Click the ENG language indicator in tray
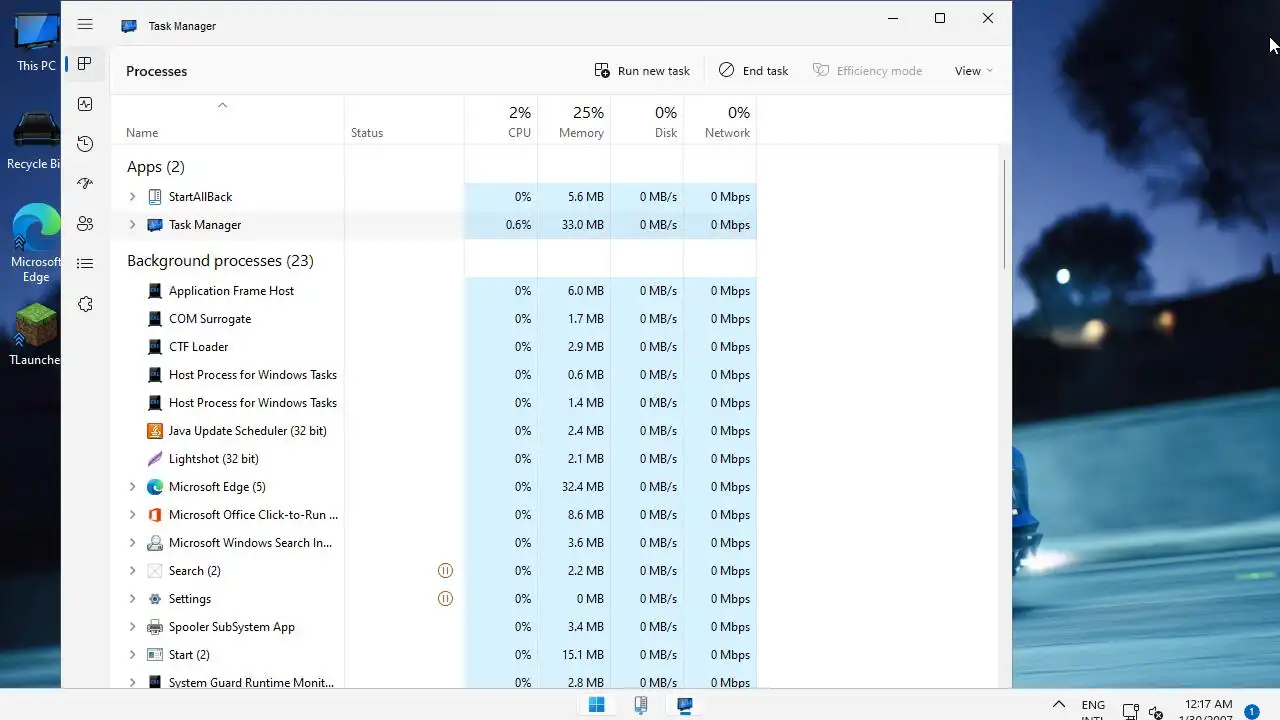Screen dimensions: 1280x720 [x=1093, y=710]
